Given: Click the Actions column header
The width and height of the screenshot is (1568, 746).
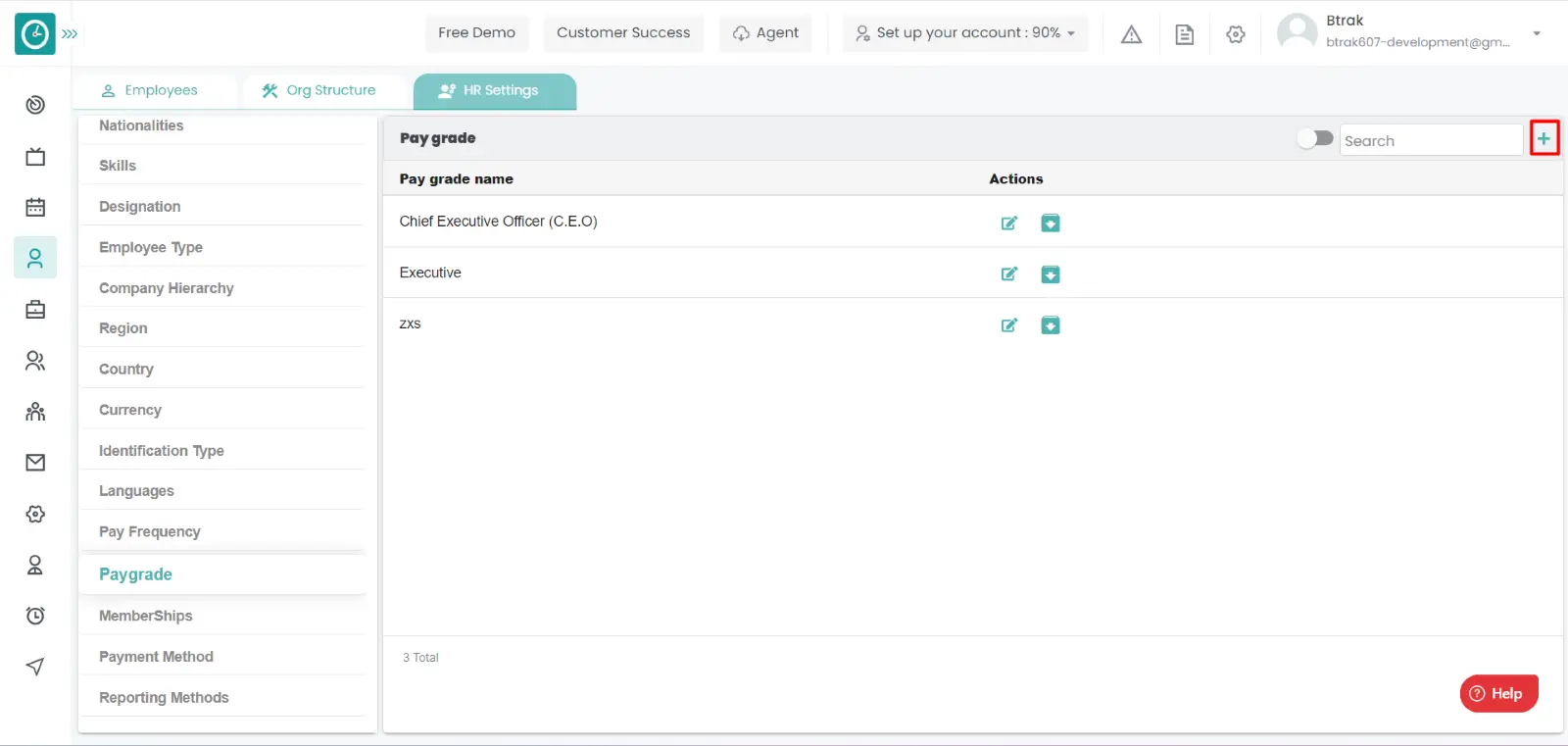Looking at the screenshot, I should (x=1015, y=179).
